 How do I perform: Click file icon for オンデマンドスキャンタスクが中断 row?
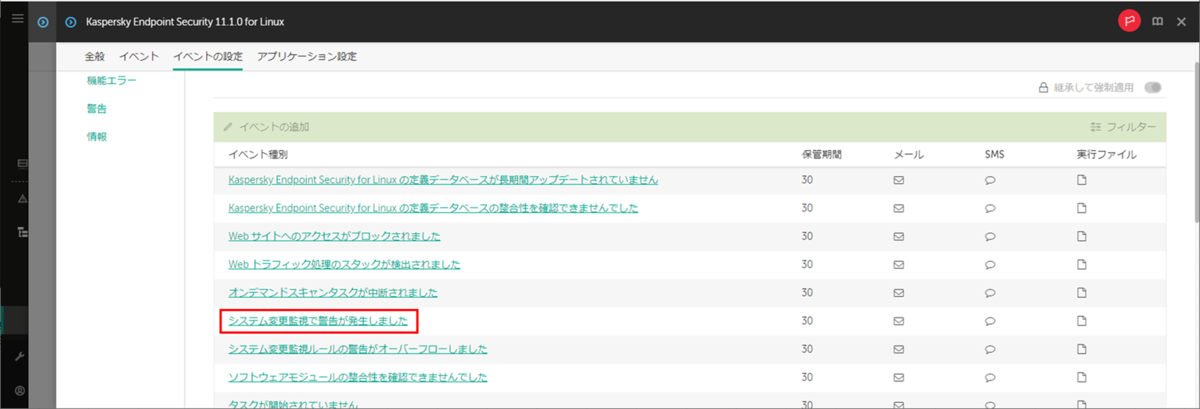click(x=1081, y=293)
